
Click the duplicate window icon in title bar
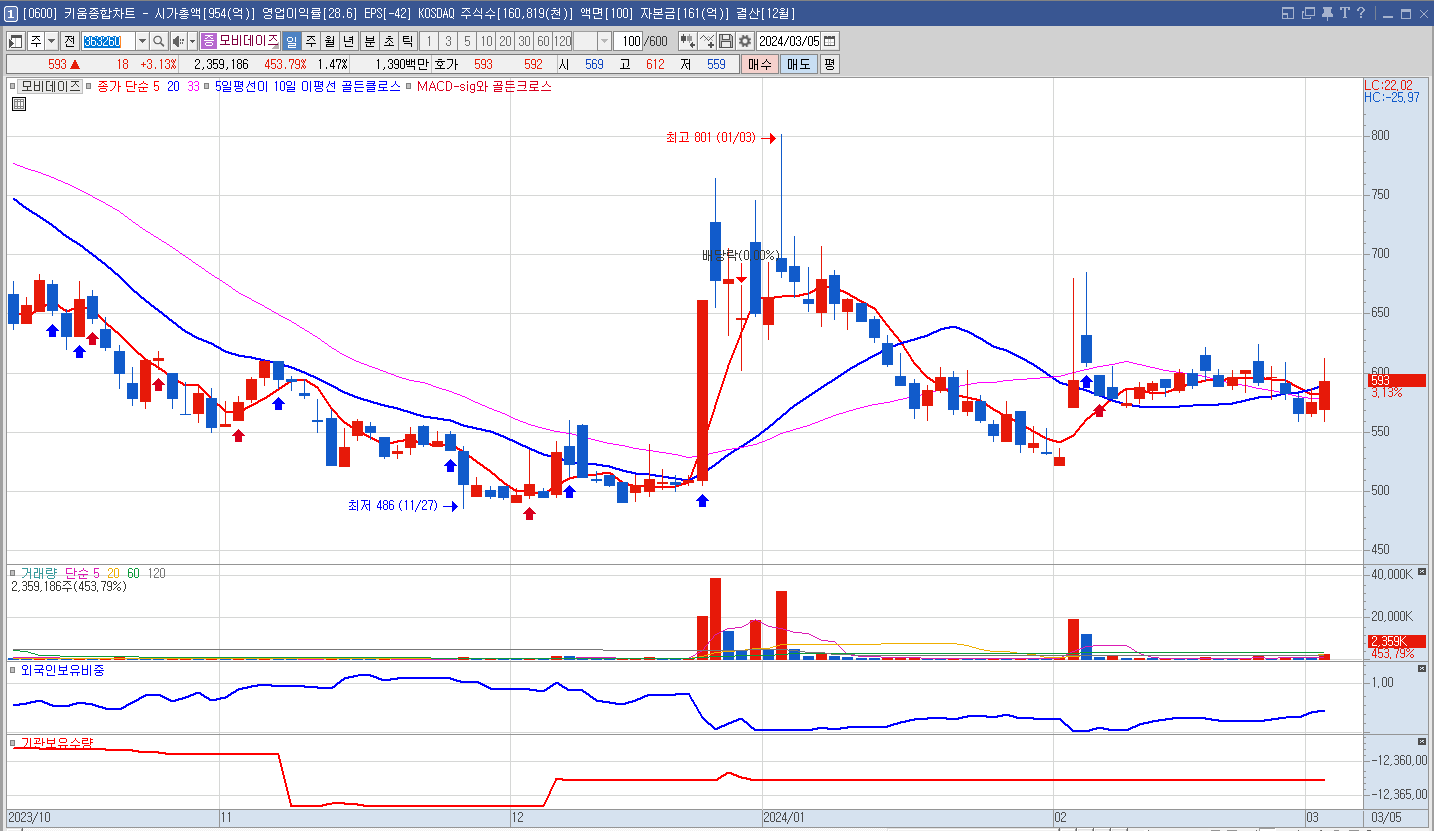point(1308,13)
